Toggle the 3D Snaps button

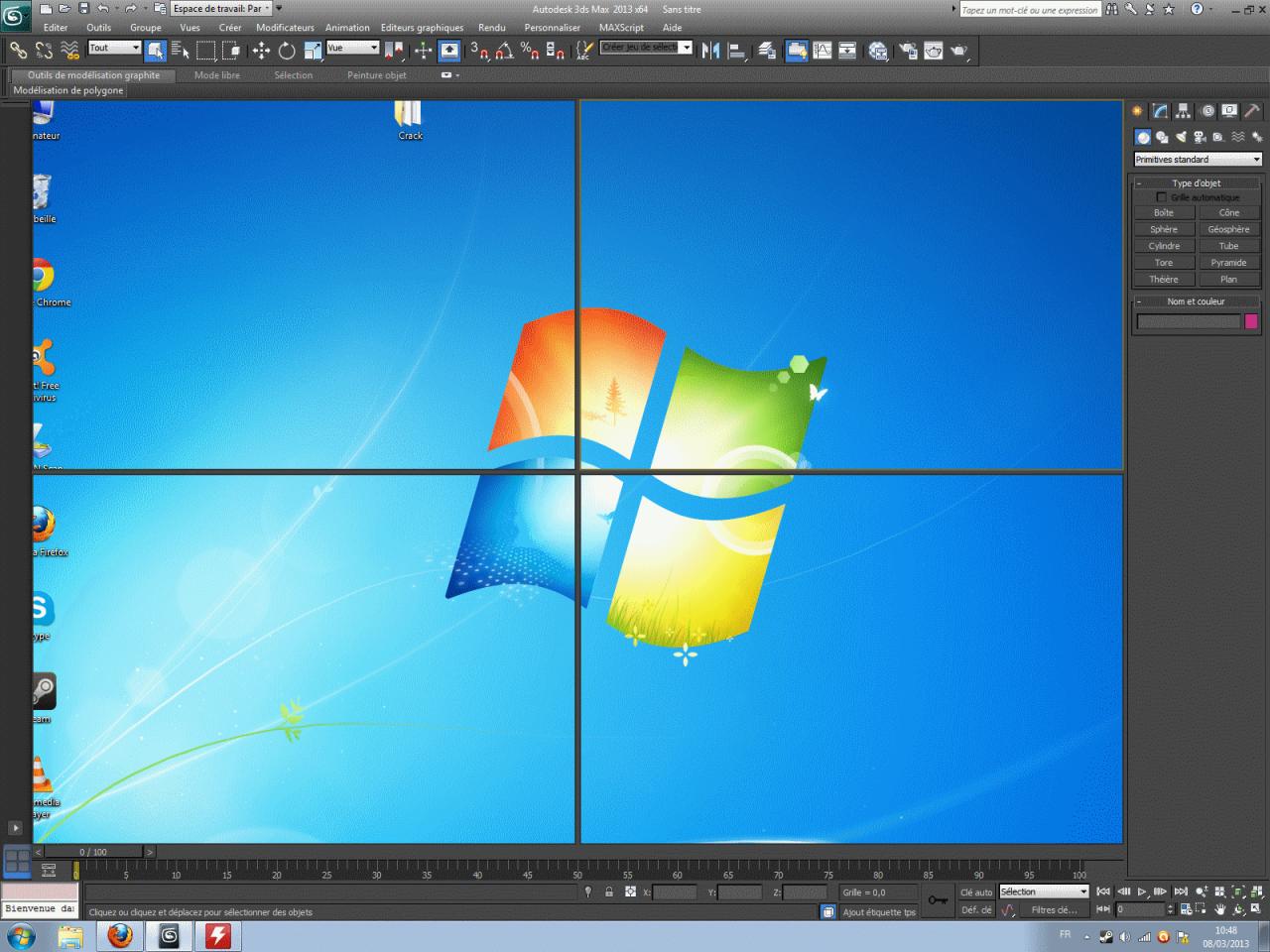(x=479, y=51)
